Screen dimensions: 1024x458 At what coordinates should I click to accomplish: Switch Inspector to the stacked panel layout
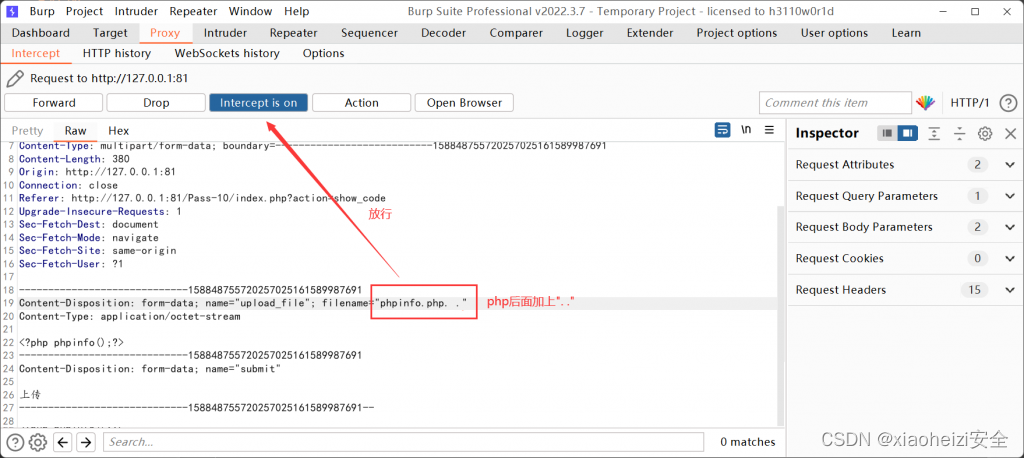click(887, 133)
